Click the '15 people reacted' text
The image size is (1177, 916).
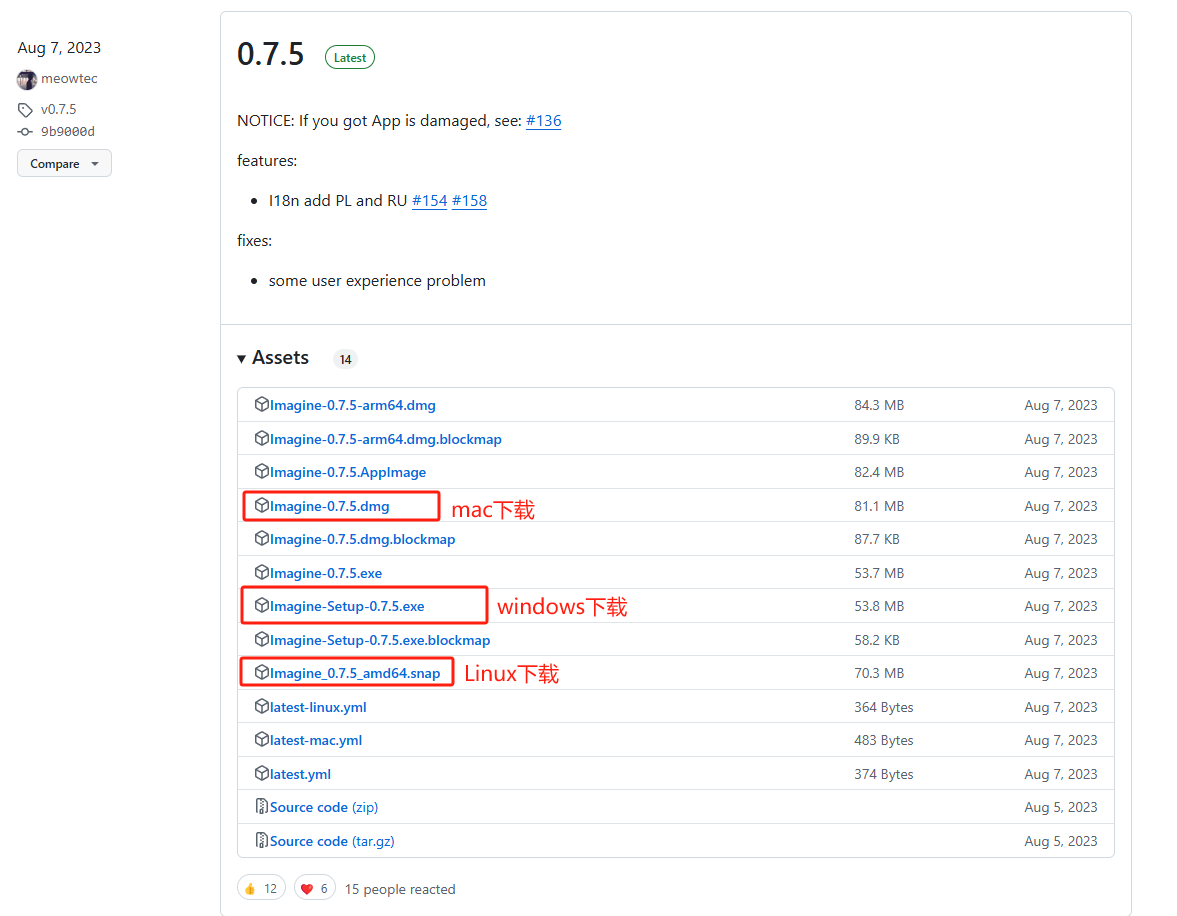coord(400,889)
